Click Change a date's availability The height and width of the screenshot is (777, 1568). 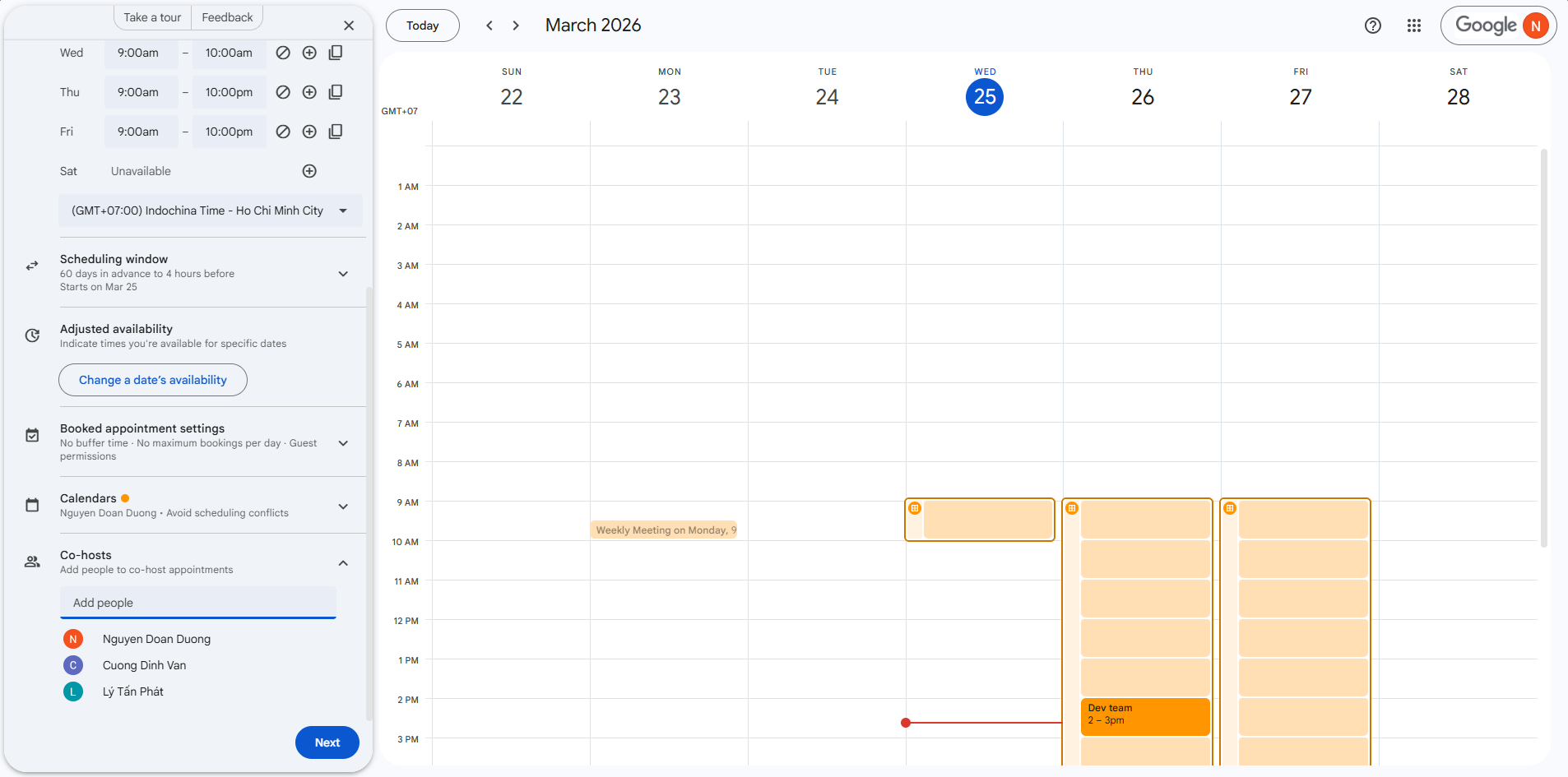(153, 380)
